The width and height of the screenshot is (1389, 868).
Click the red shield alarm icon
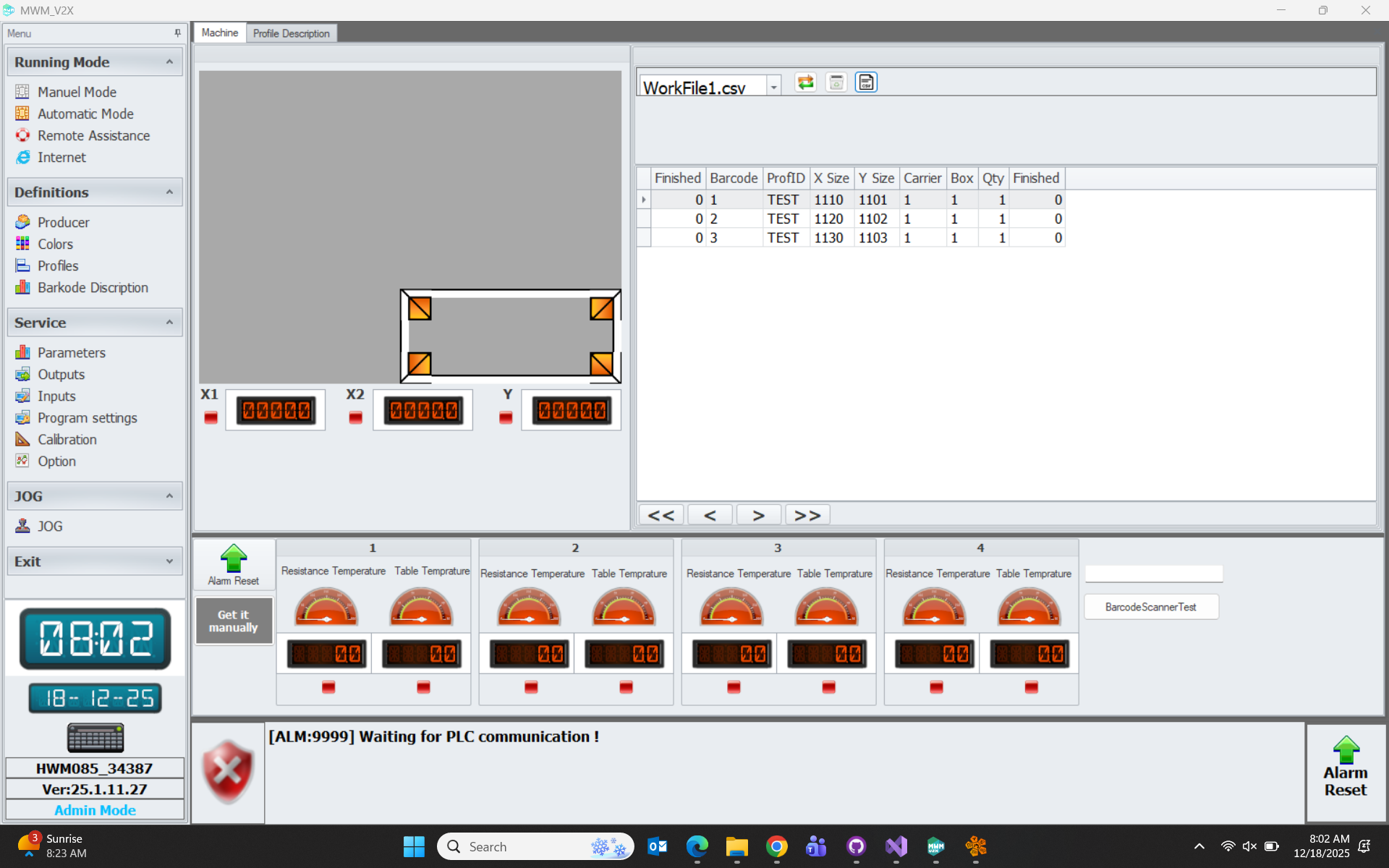click(x=228, y=773)
